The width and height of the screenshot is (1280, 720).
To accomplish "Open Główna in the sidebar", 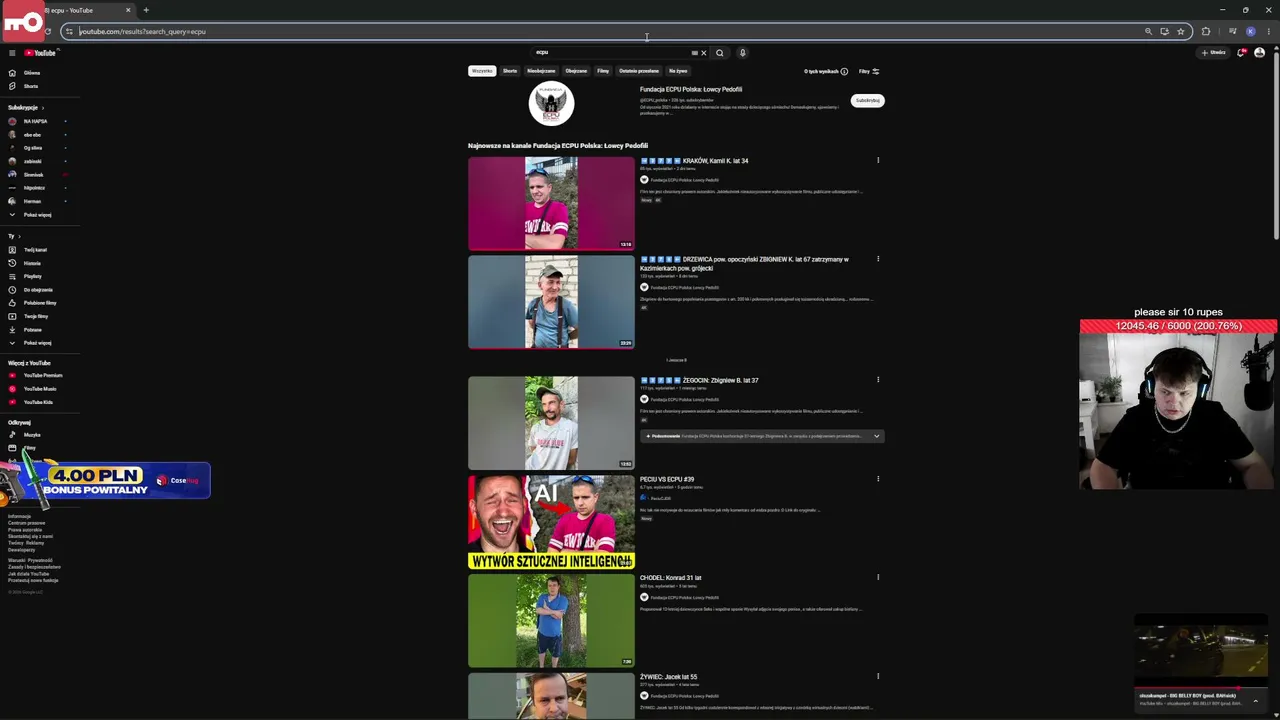I will [32, 73].
